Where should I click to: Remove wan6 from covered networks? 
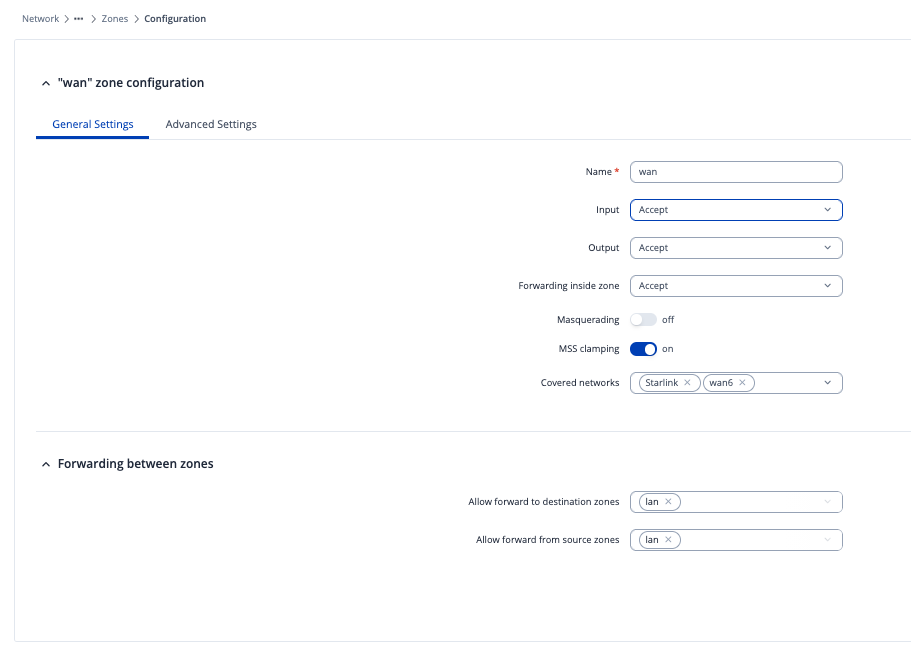point(742,383)
